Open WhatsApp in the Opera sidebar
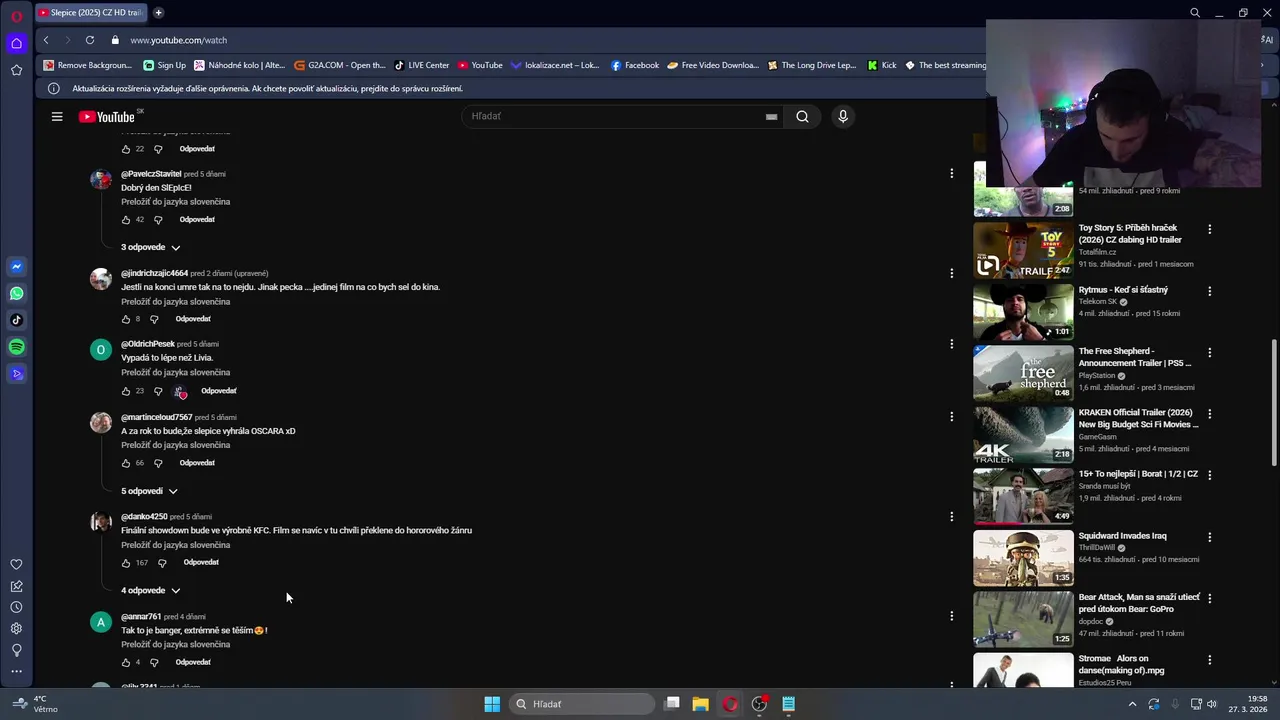 [16, 294]
